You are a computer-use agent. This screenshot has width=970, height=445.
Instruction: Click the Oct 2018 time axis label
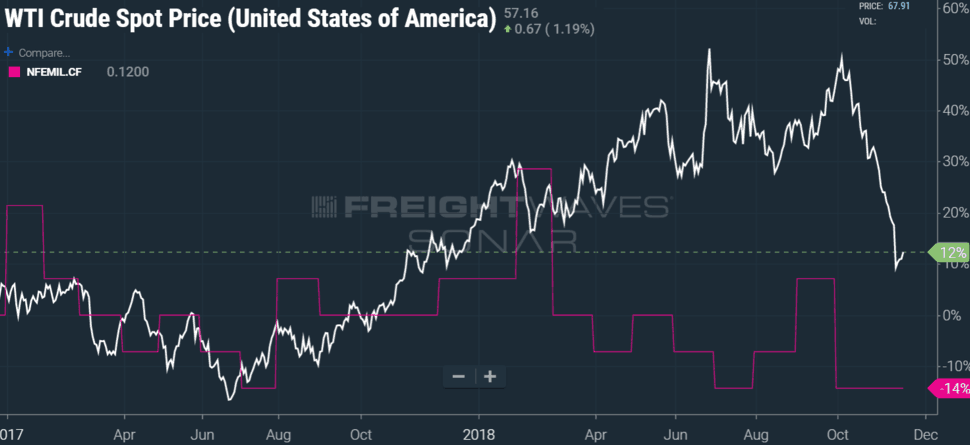[x=838, y=434]
